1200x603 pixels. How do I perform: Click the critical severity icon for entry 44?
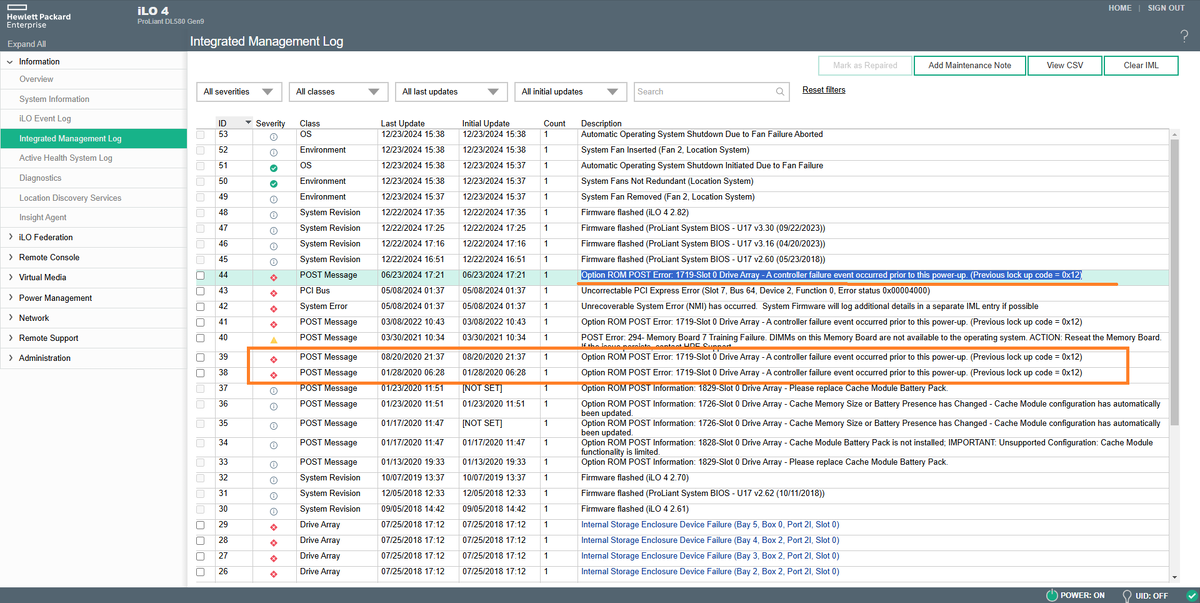[x=273, y=275]
